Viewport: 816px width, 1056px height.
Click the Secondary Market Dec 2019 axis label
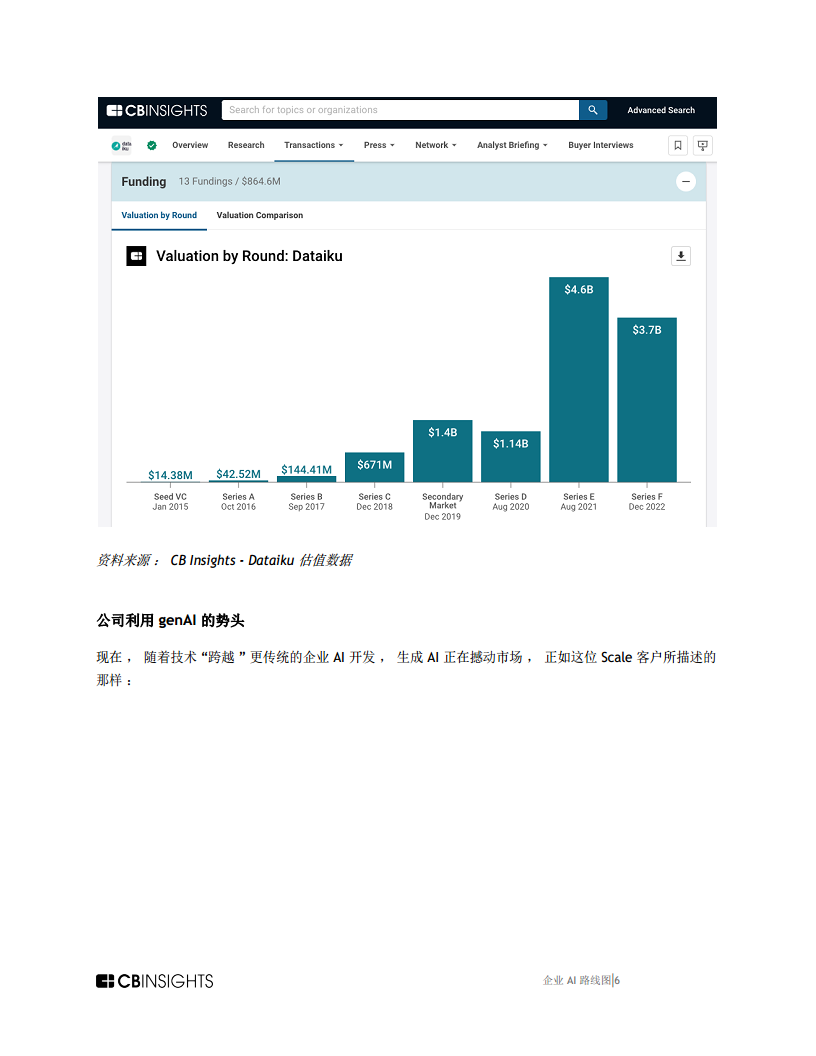442,506
